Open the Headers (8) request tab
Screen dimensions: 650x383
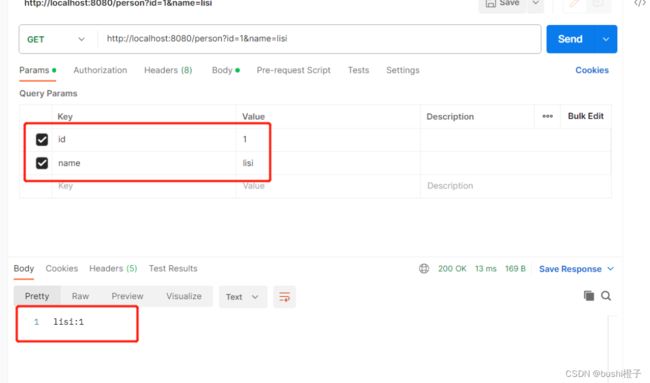168,70
